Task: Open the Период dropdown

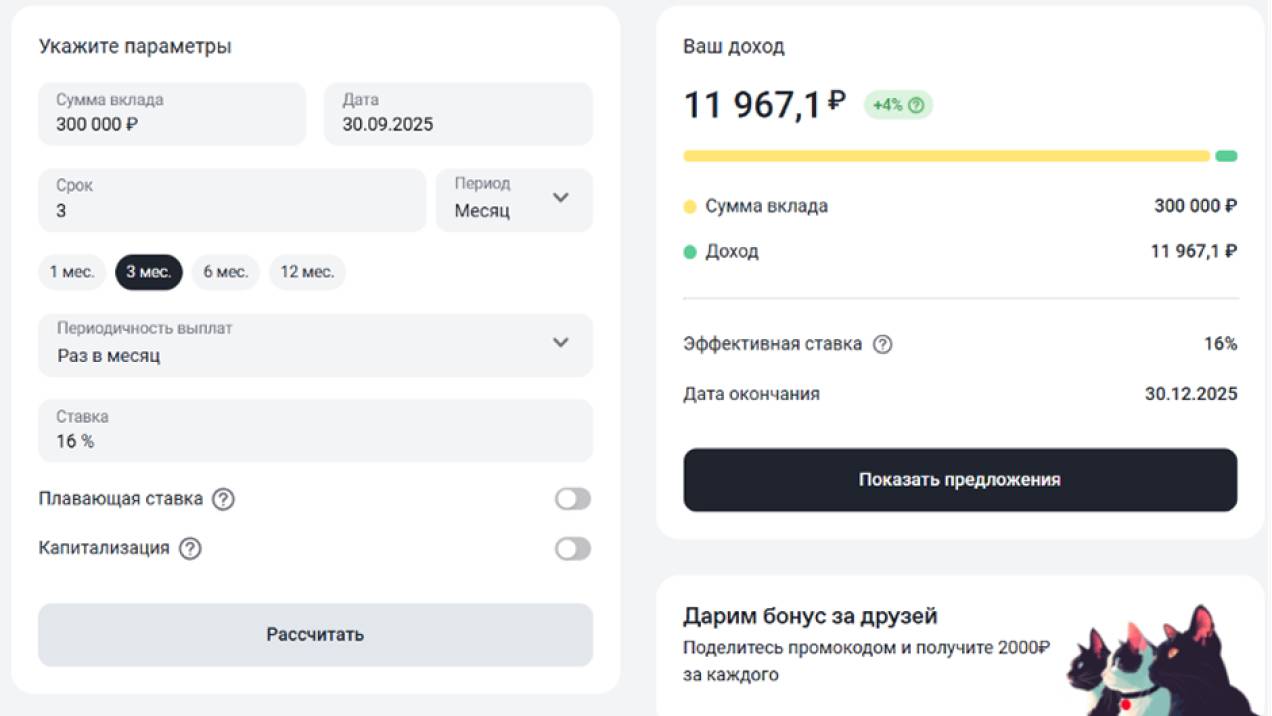Action: click(x=514, y=200)
